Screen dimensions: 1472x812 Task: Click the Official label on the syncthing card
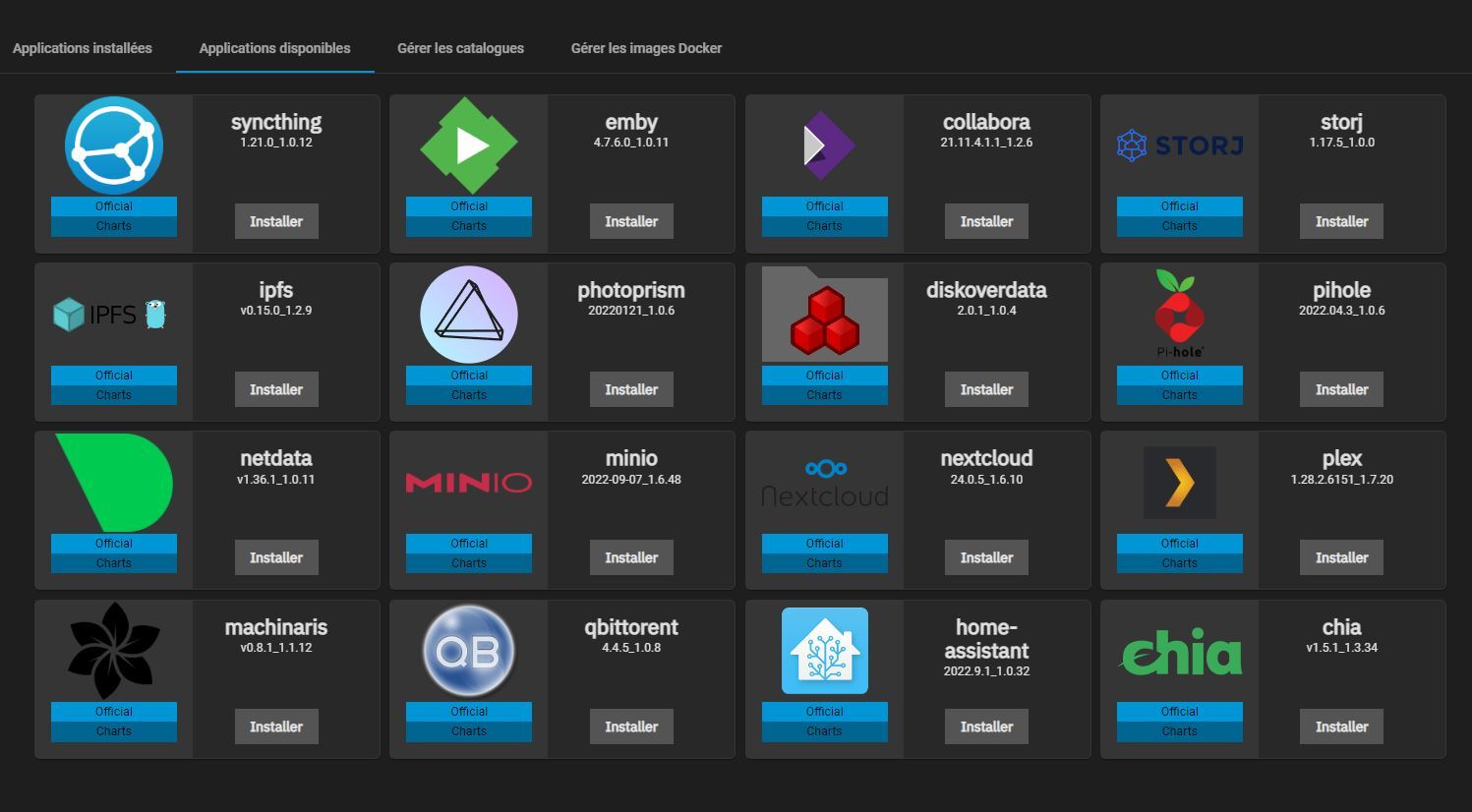(114, 206)
